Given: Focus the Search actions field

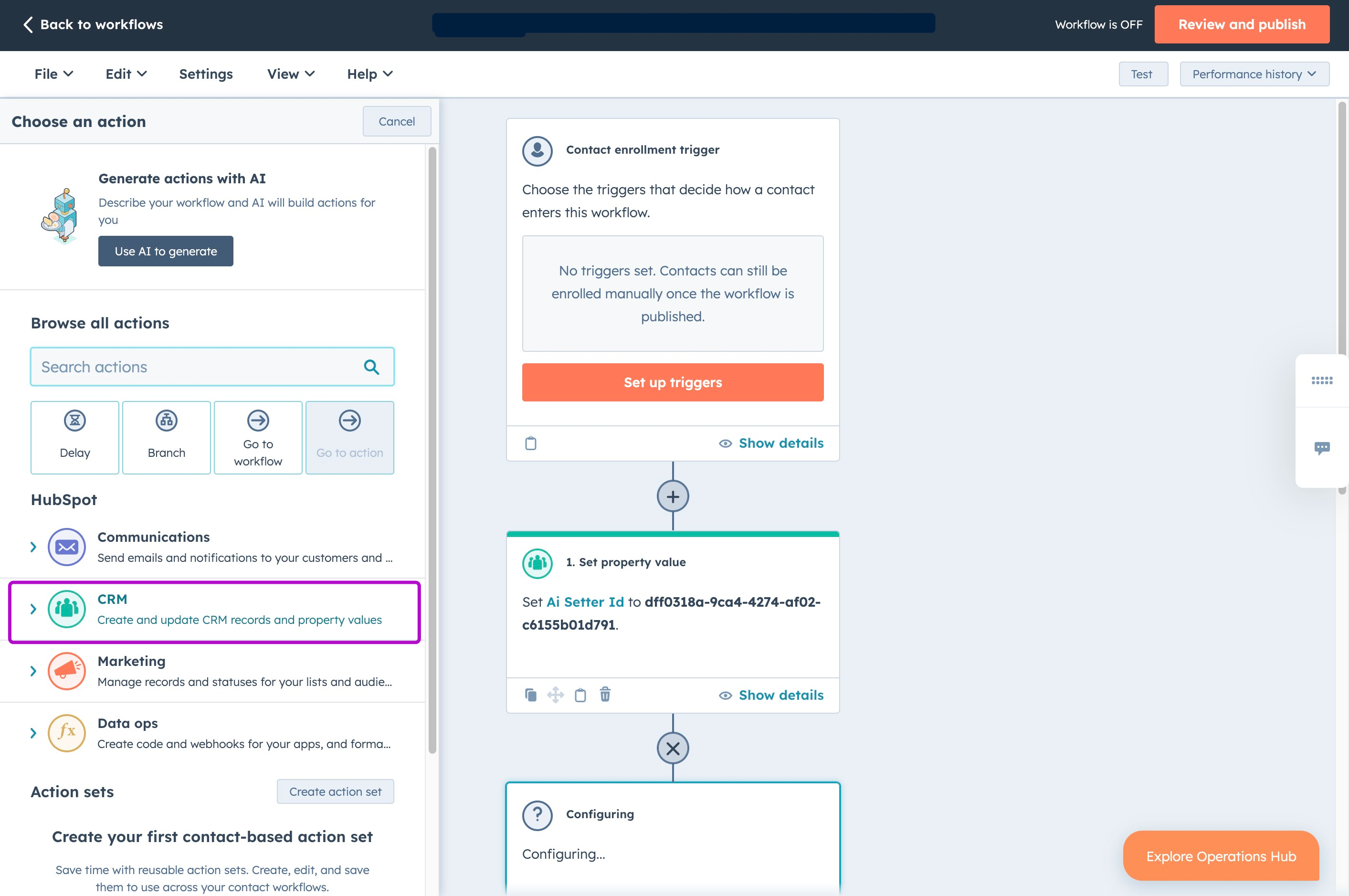Looking at the screenshot, I should (212, 367).
